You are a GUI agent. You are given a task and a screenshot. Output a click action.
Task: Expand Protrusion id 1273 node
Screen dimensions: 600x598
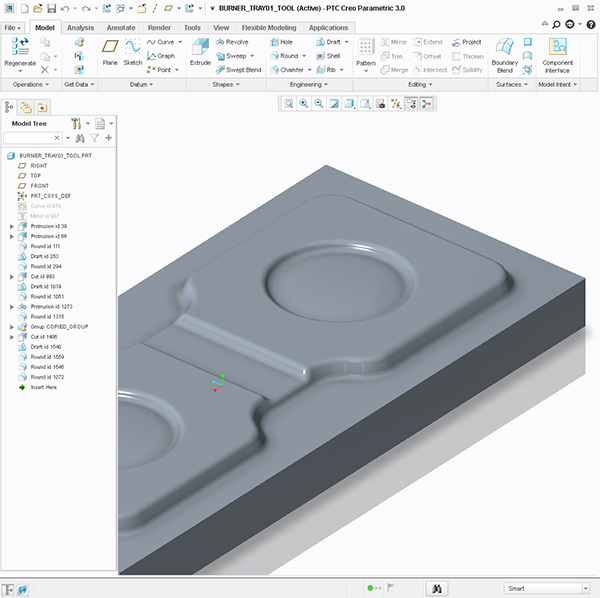[12, 307]
